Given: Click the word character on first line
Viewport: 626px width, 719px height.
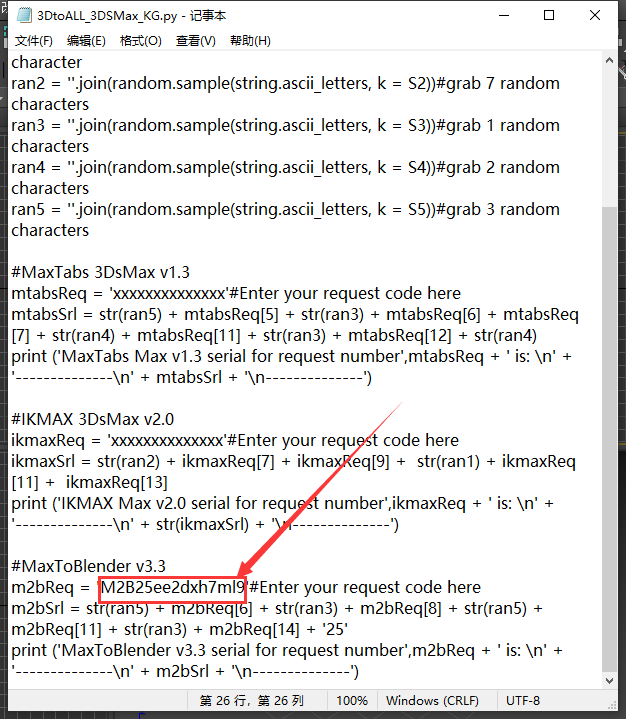Looking at the screenshot, I should click(46, 62).
